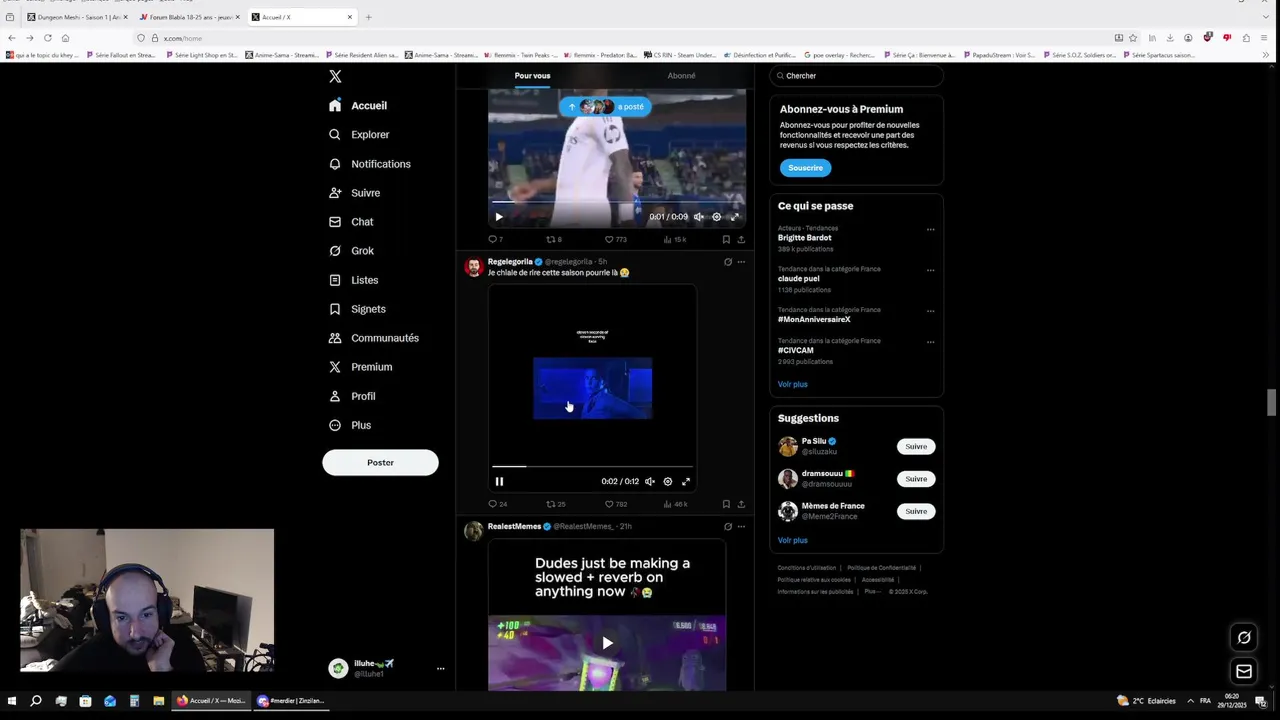Expand Regelegorilla video to fullscreen
This screenshot has height=720, width=1280.
click(686, 481)
